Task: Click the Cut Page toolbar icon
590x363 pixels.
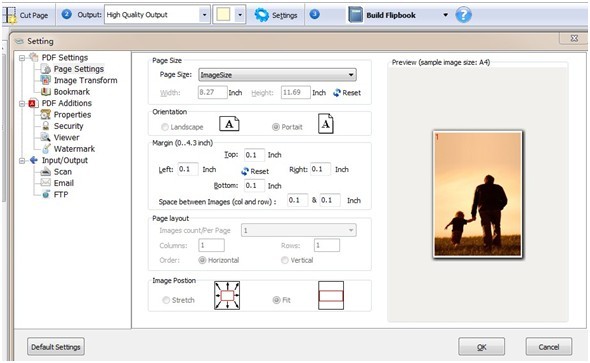Action: 9,15
